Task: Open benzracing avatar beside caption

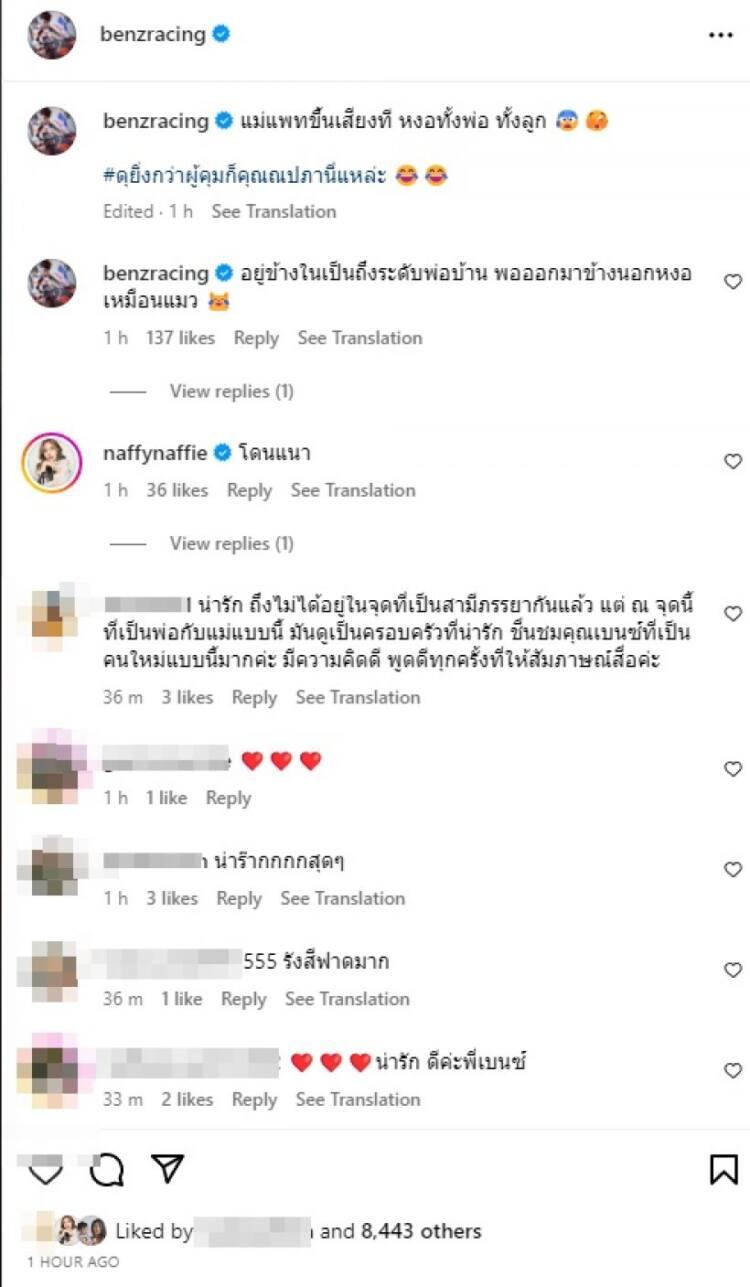Action: (x=52, y=131)
